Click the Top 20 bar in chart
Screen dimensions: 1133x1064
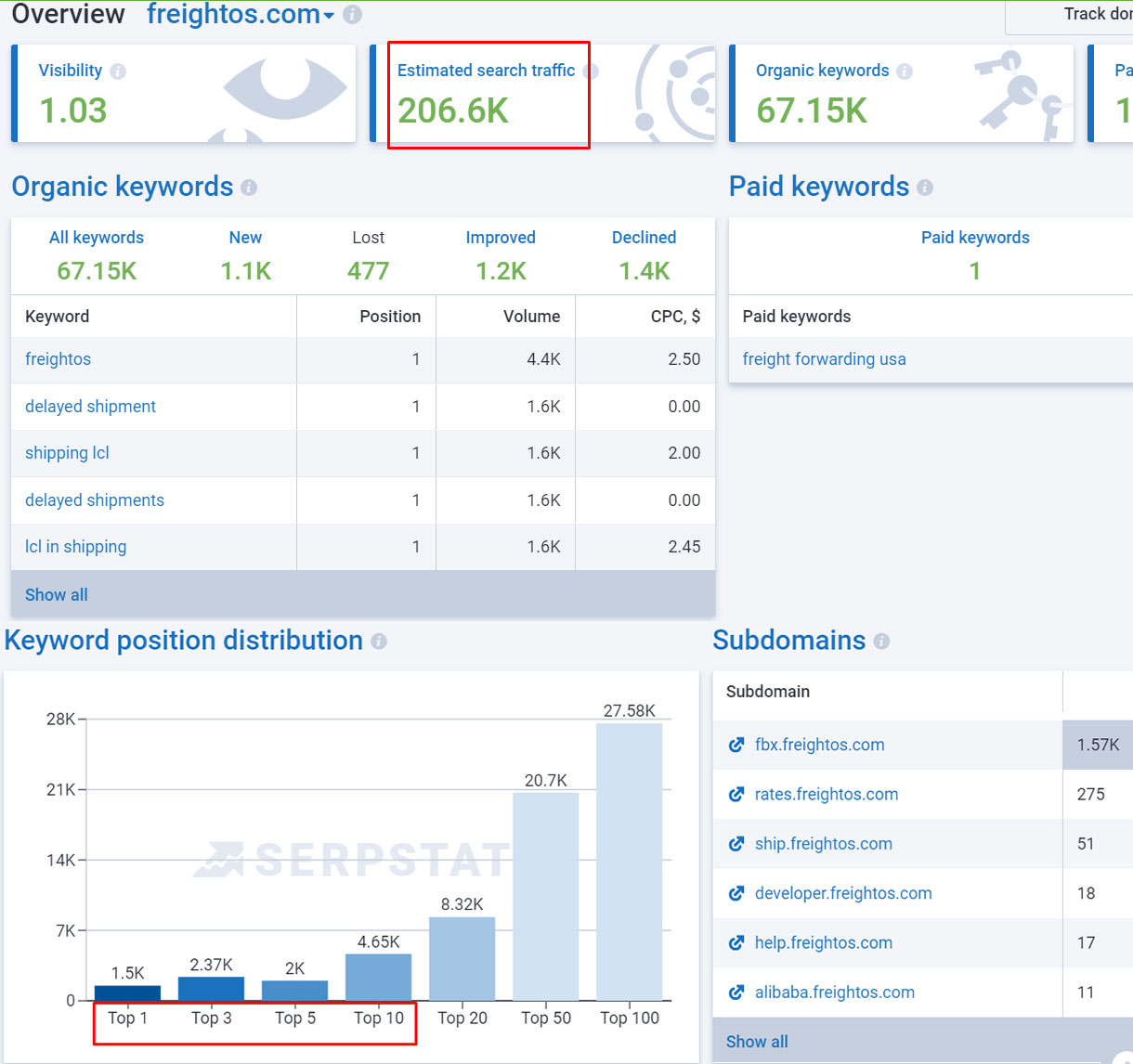(462, 959)
